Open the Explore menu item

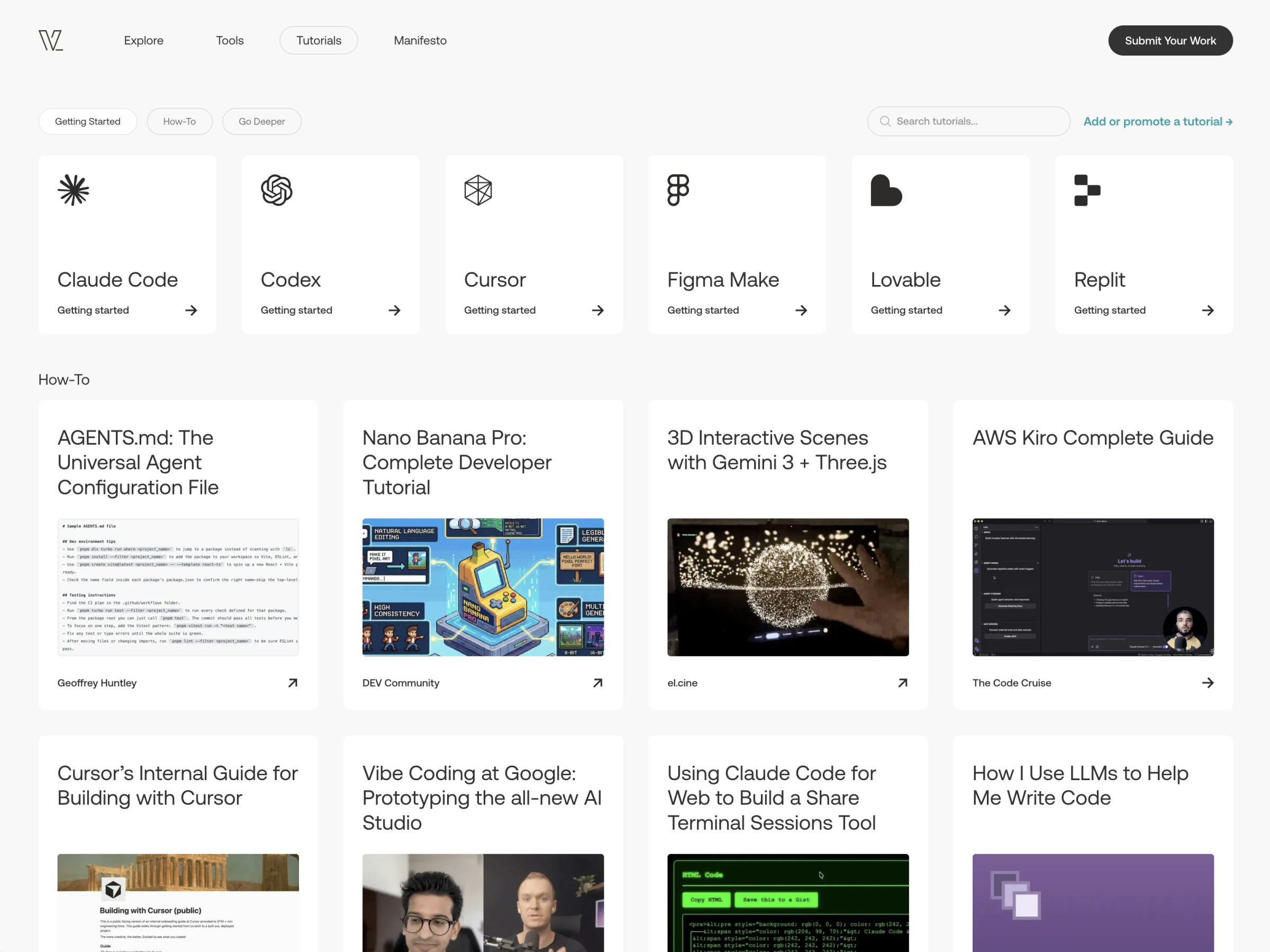[x=143, y=40]
